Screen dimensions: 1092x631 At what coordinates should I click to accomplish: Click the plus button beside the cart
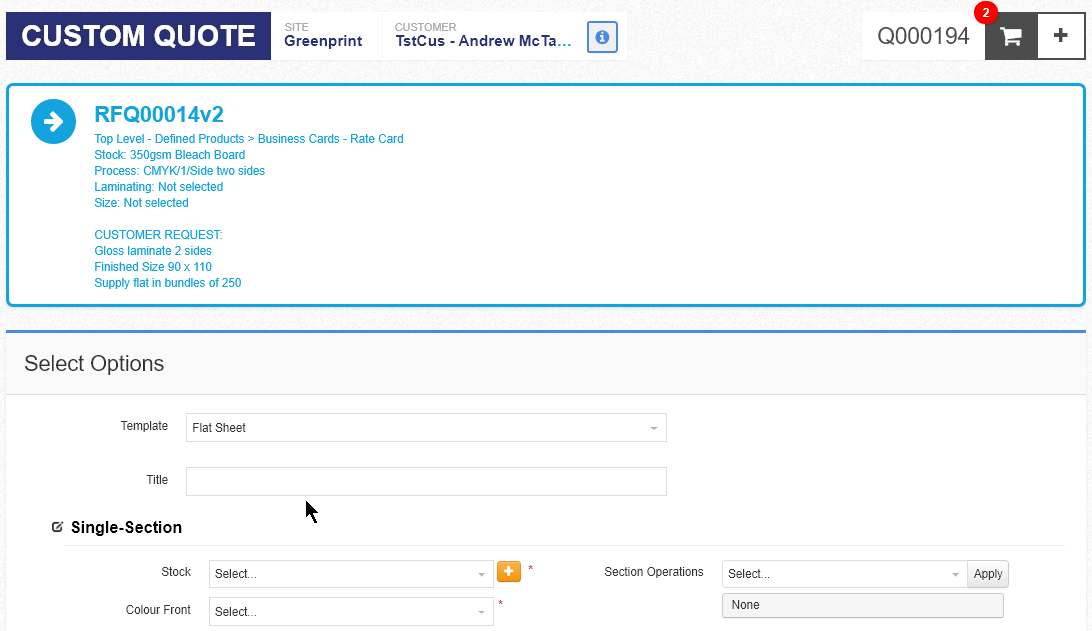coord(1061,36)
